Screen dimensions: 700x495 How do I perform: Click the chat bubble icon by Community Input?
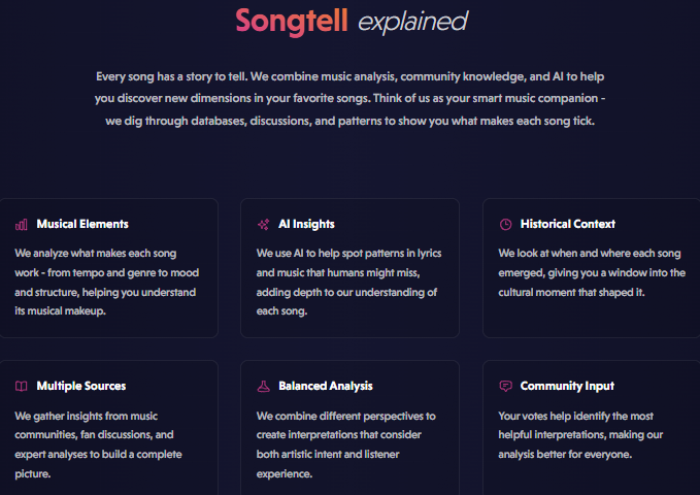click(505, 386)
